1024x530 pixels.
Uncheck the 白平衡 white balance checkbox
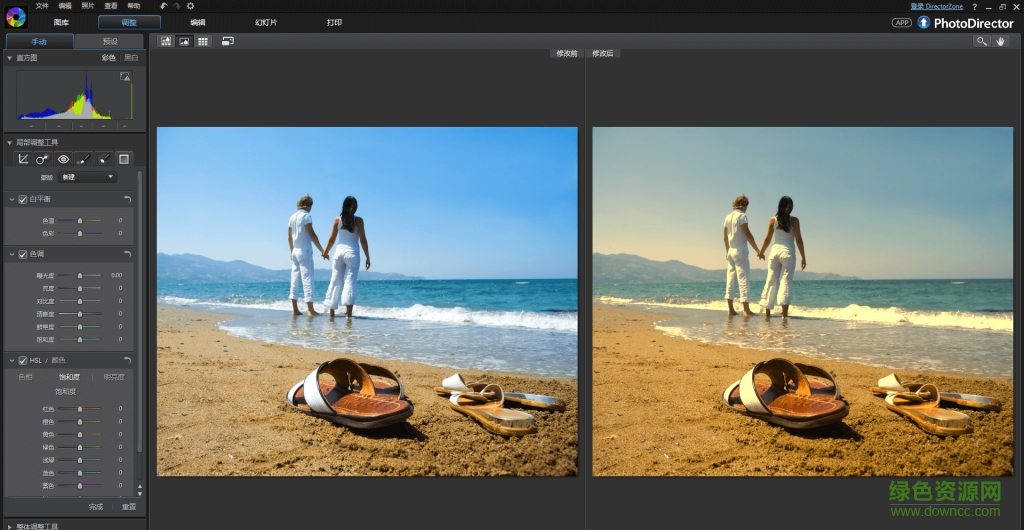click(x=23, y=200)
